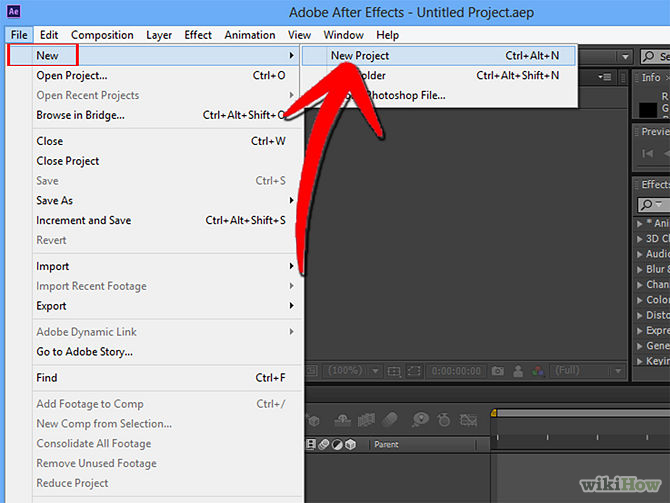The image size is (670, 503).
Task: Click the frame blend column switch icon
Action: 311,444
